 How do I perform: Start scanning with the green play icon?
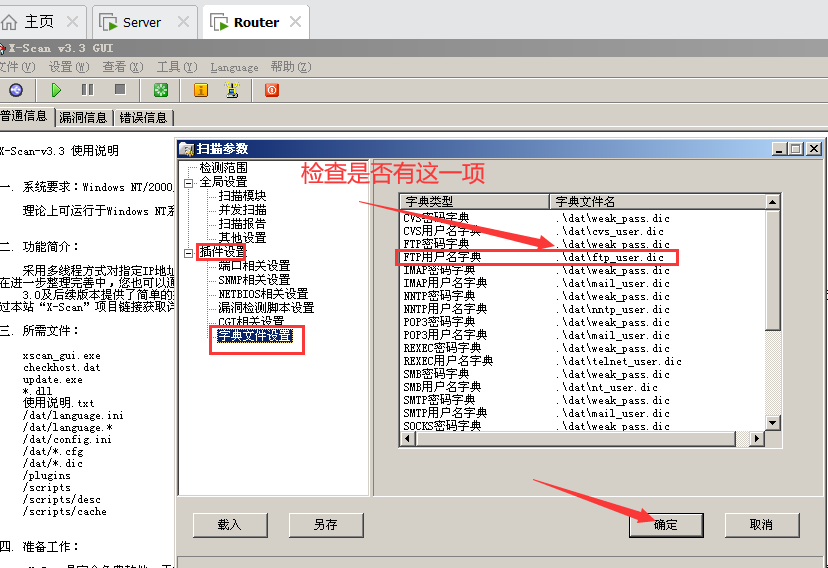(x=56, y=90)
